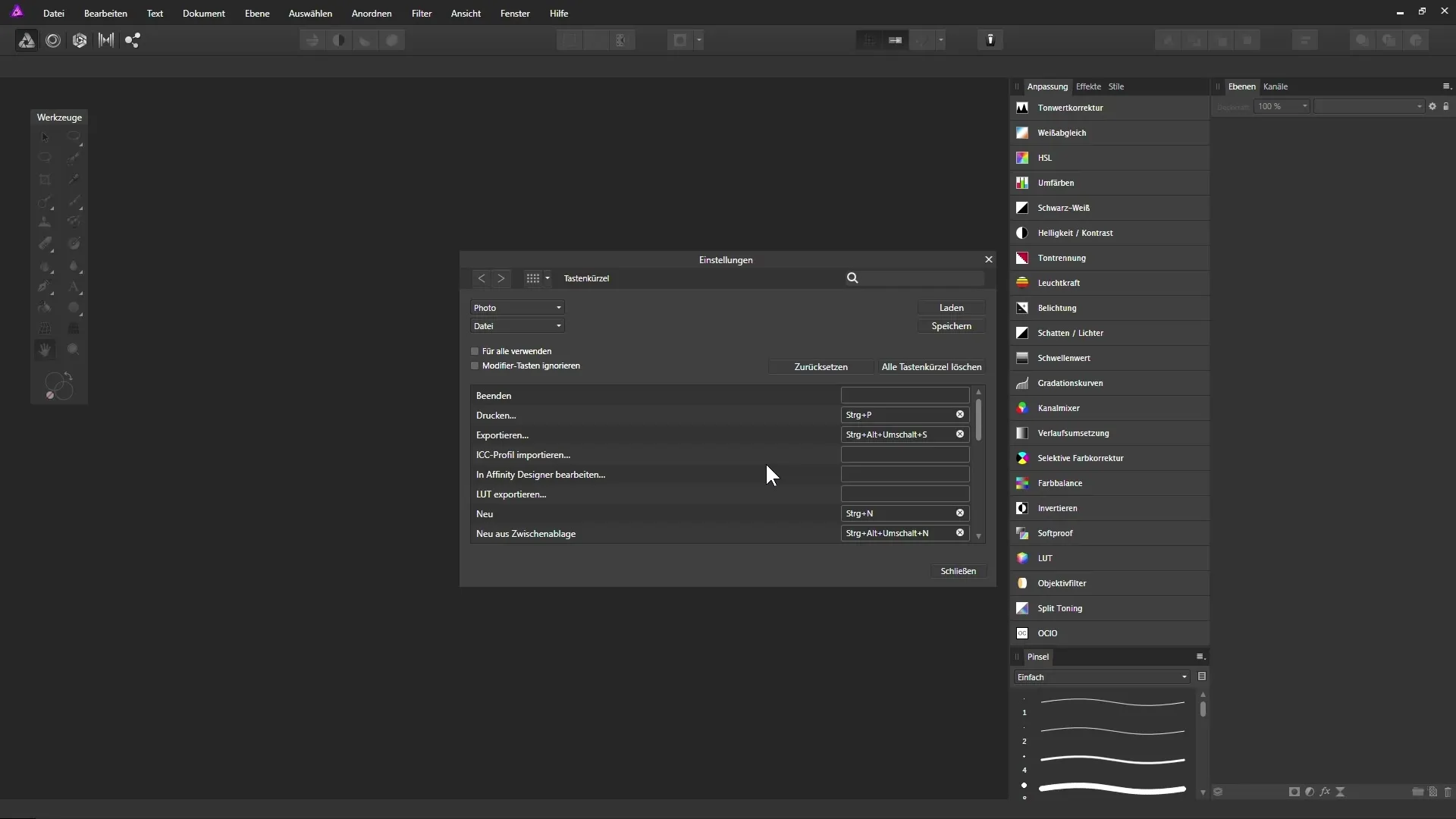Open the Assistant options icon
This screenshot has width=1456, height=819.
point(990,40)
